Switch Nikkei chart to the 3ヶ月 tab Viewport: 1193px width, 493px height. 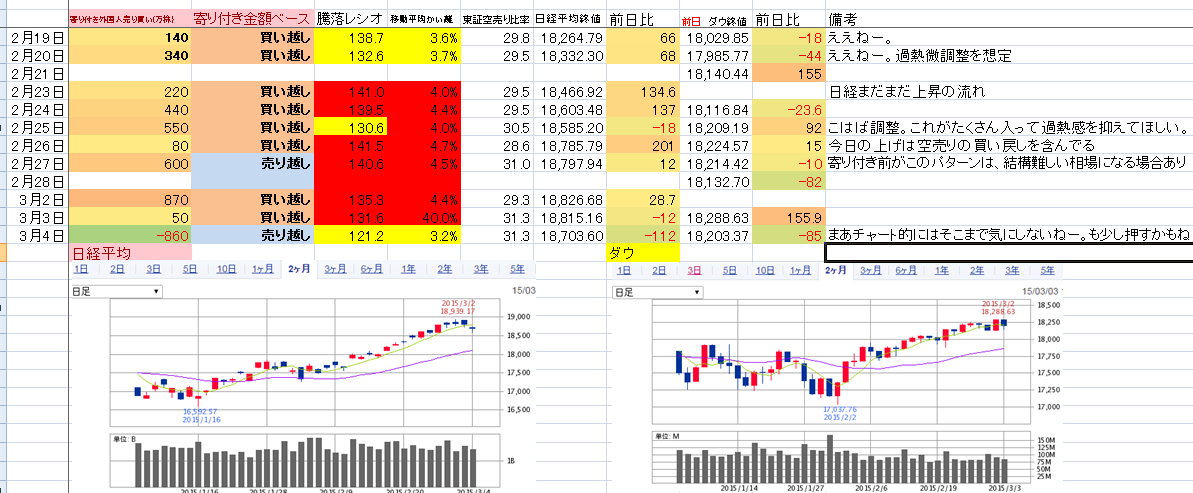click(333, 270)
